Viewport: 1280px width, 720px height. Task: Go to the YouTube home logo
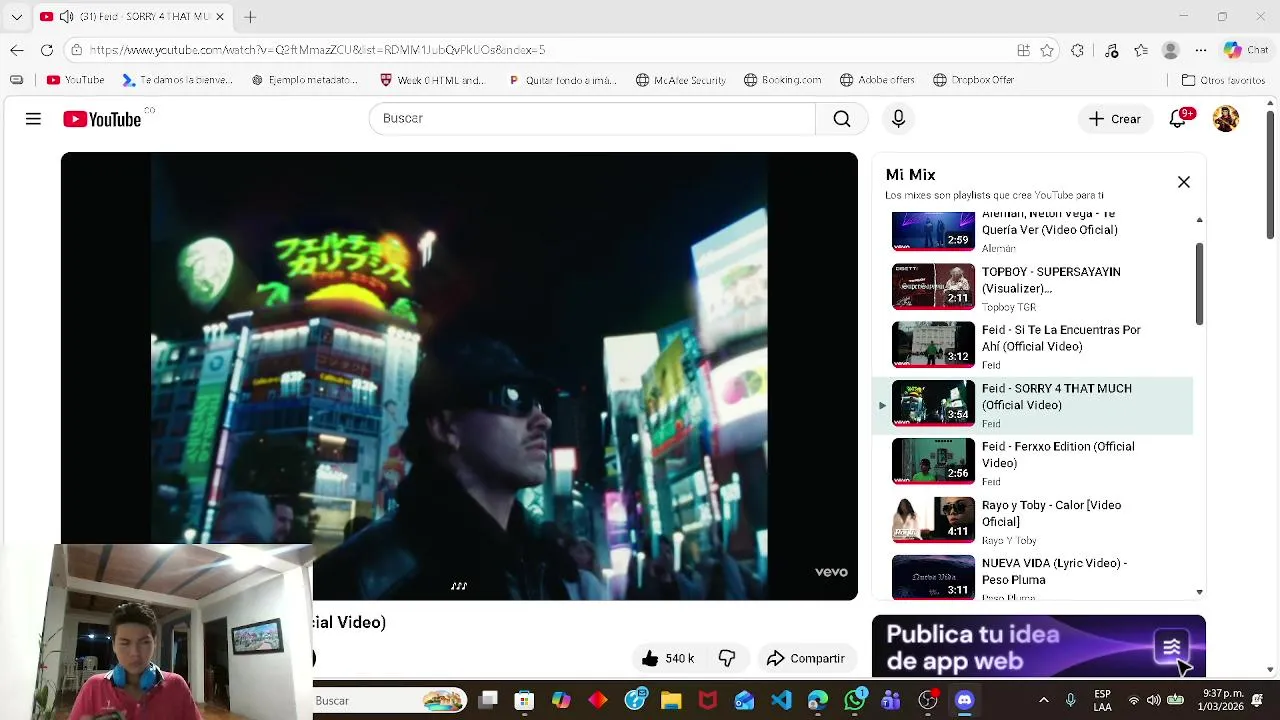pyautogui.click(x=102, y=119)
